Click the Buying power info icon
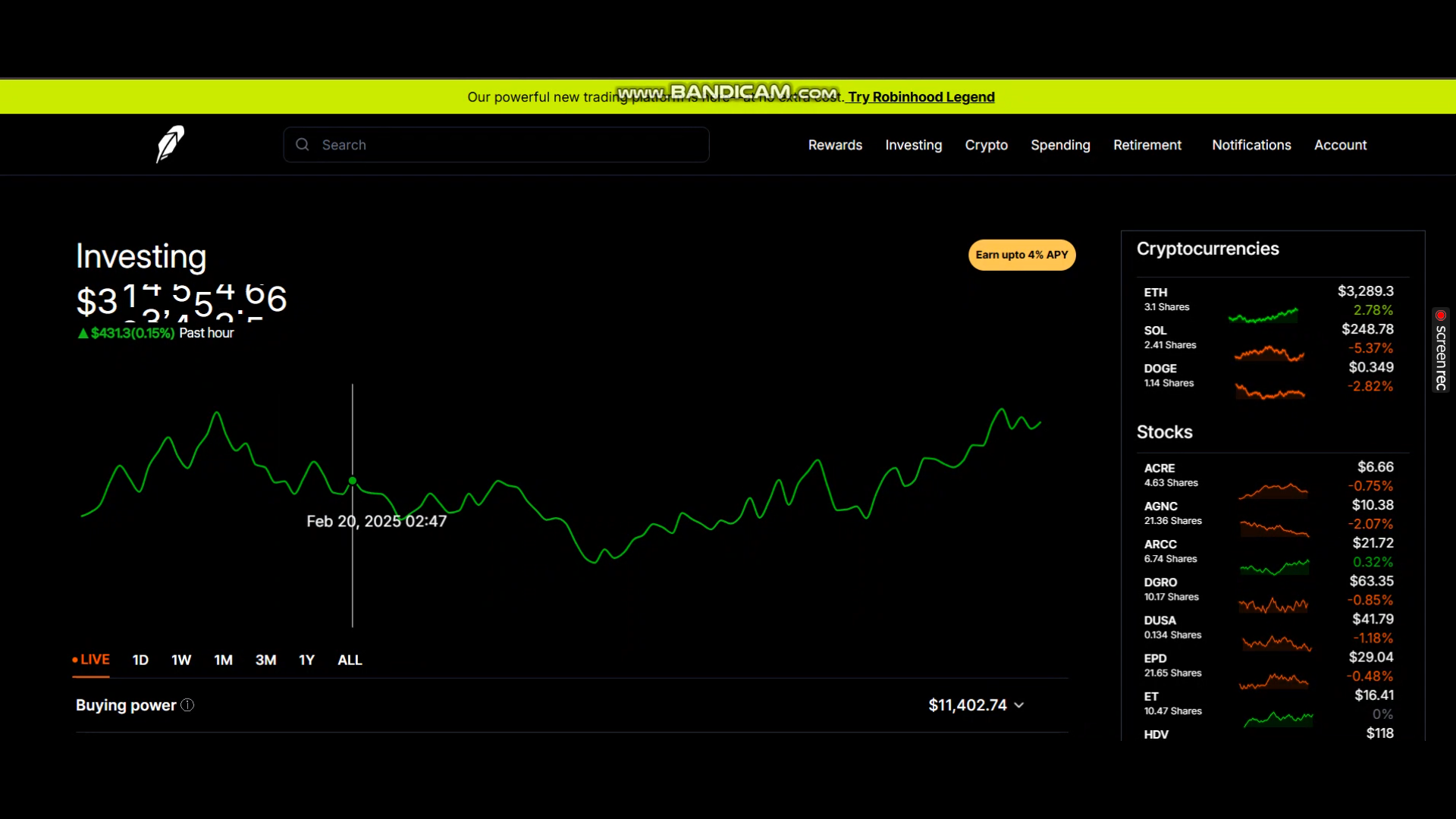 pos(187,705)
